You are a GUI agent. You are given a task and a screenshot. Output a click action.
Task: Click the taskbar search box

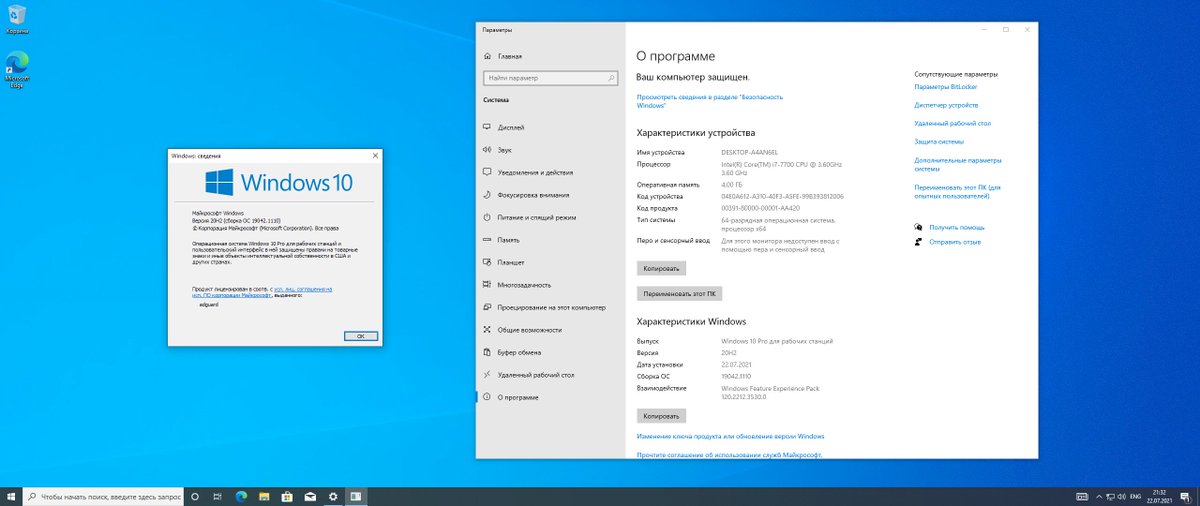104,496
